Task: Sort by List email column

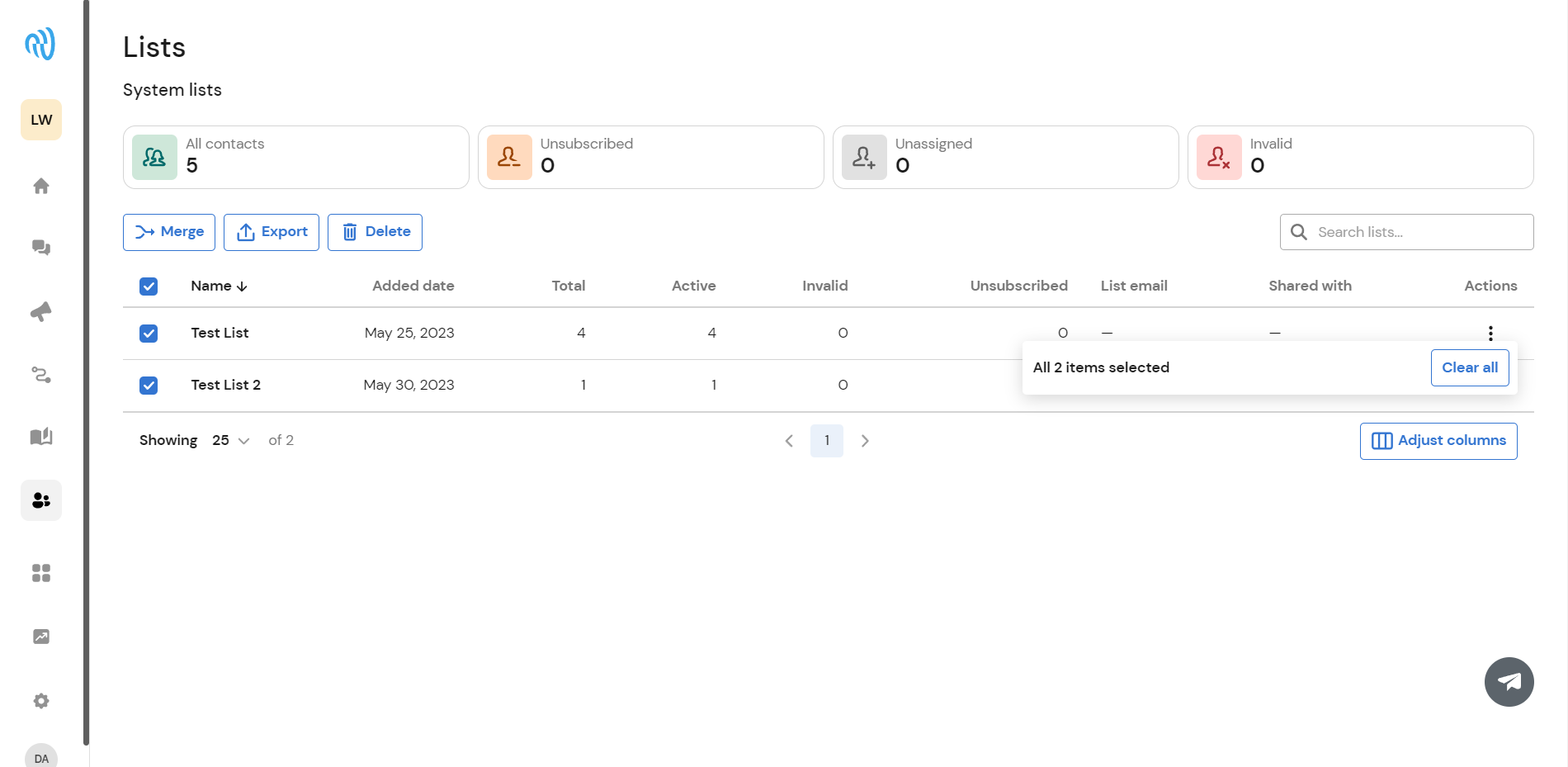Action: [x=1134, y=286]
